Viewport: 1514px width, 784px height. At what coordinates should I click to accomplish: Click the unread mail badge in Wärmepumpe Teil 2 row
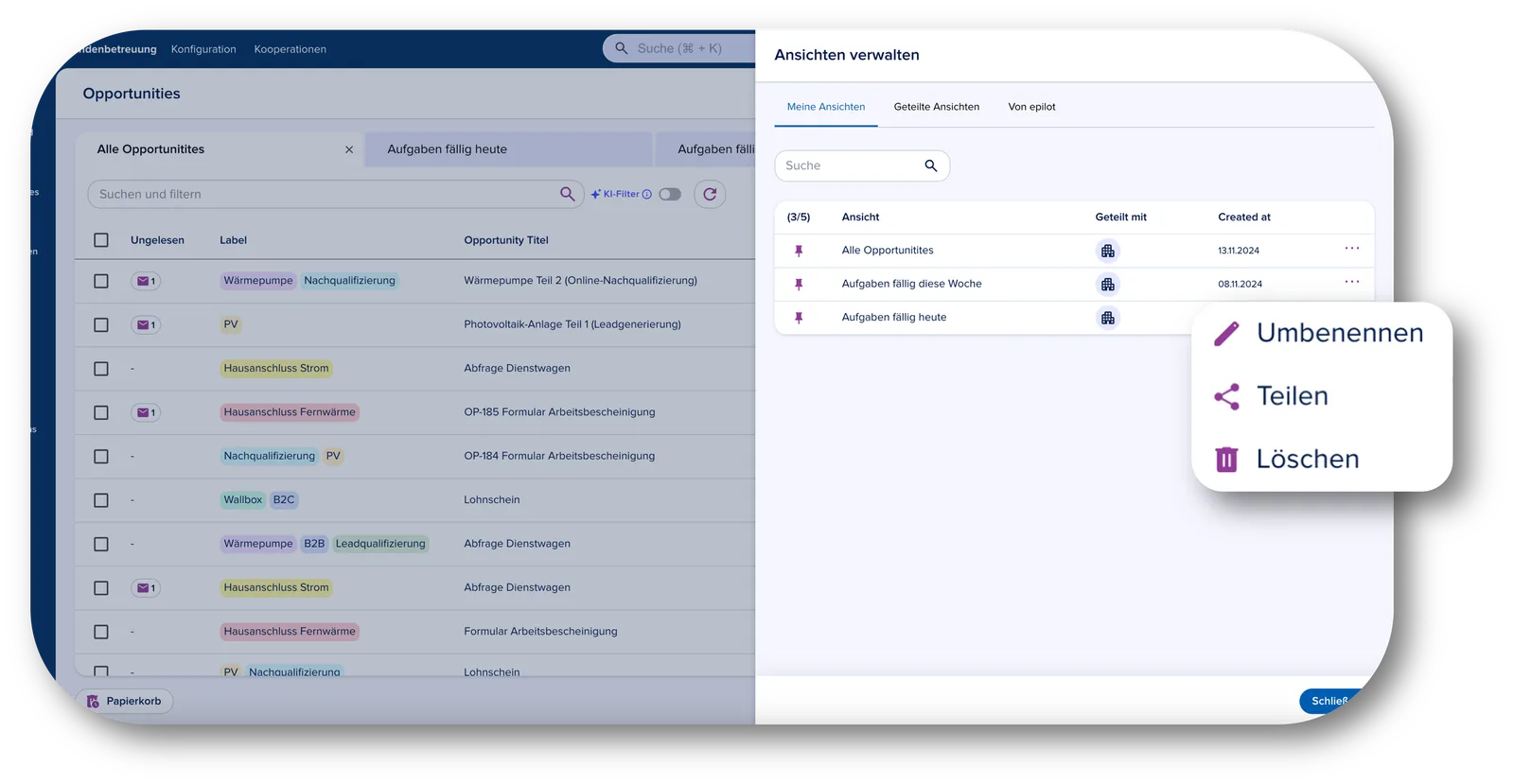(146, 281)
